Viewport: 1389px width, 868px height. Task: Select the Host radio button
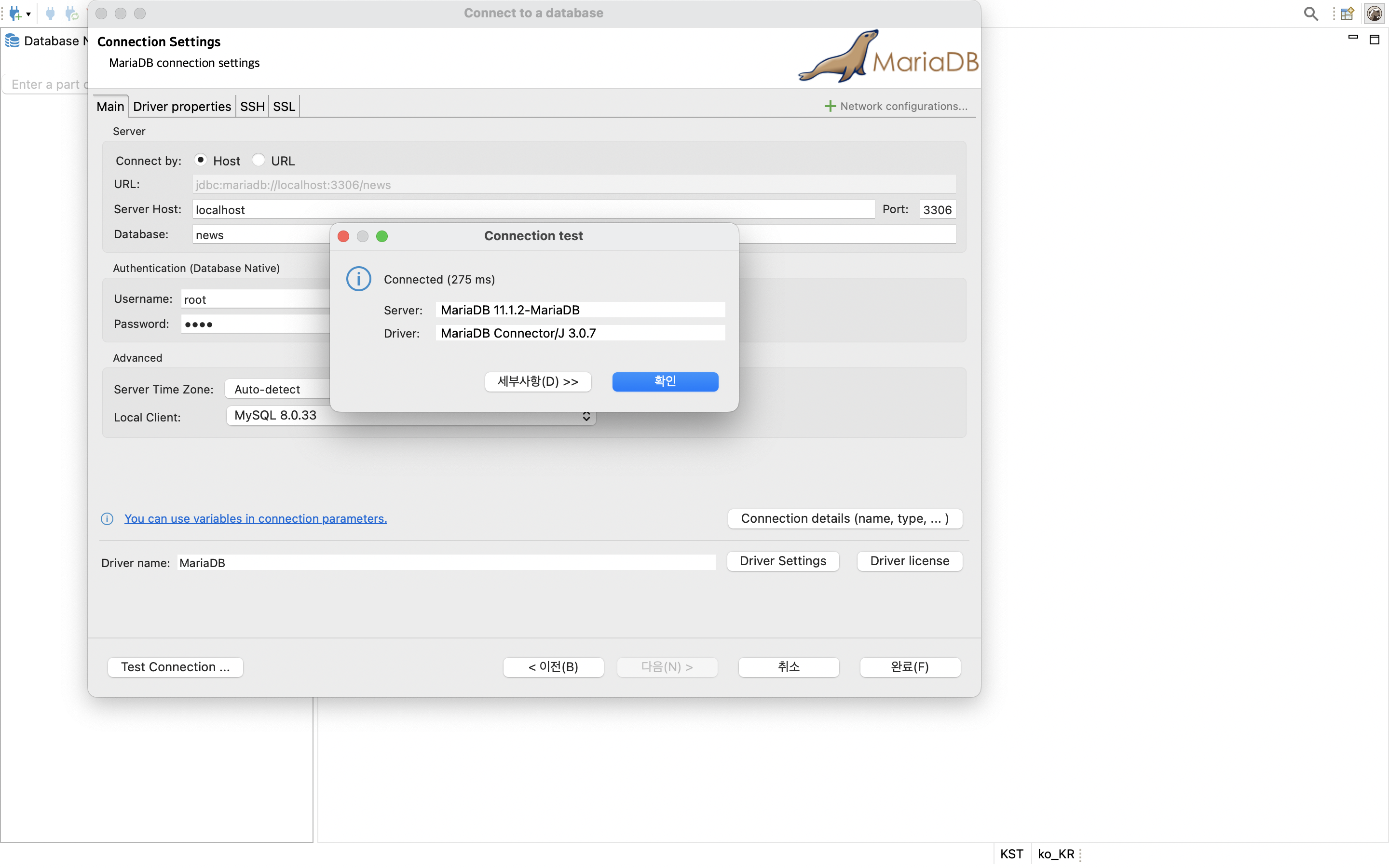[202, 160]
